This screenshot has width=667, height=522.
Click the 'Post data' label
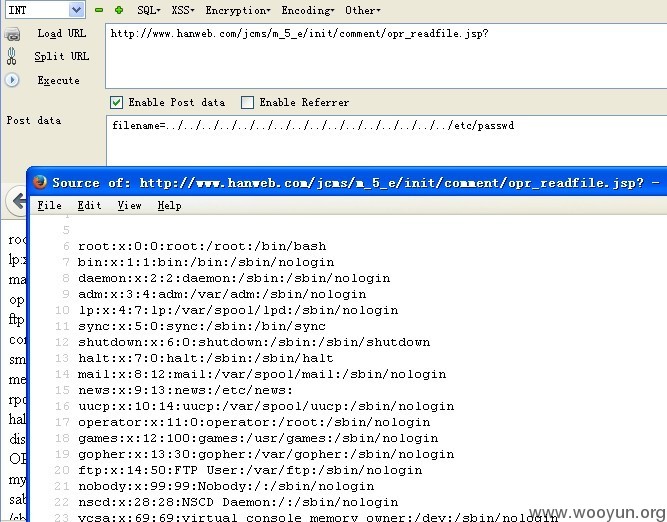[34, 120]
